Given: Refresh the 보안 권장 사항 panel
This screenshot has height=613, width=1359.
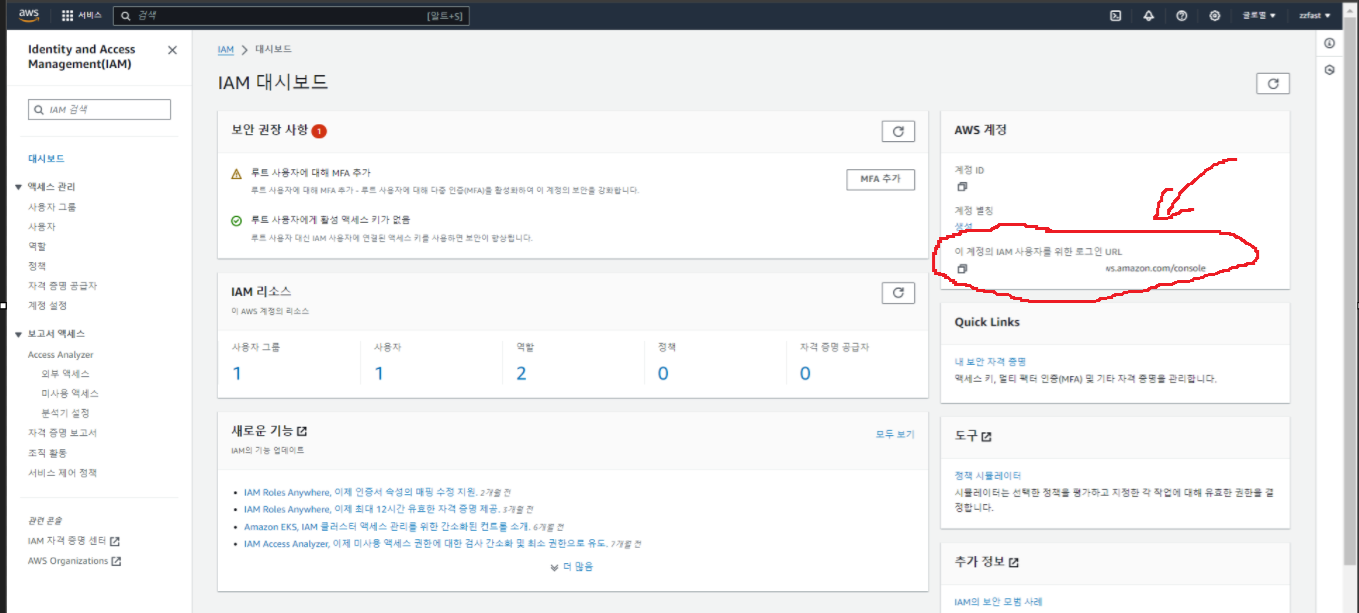Looking at the screenshot, I should pyautogui.click(x=898, y=131).
